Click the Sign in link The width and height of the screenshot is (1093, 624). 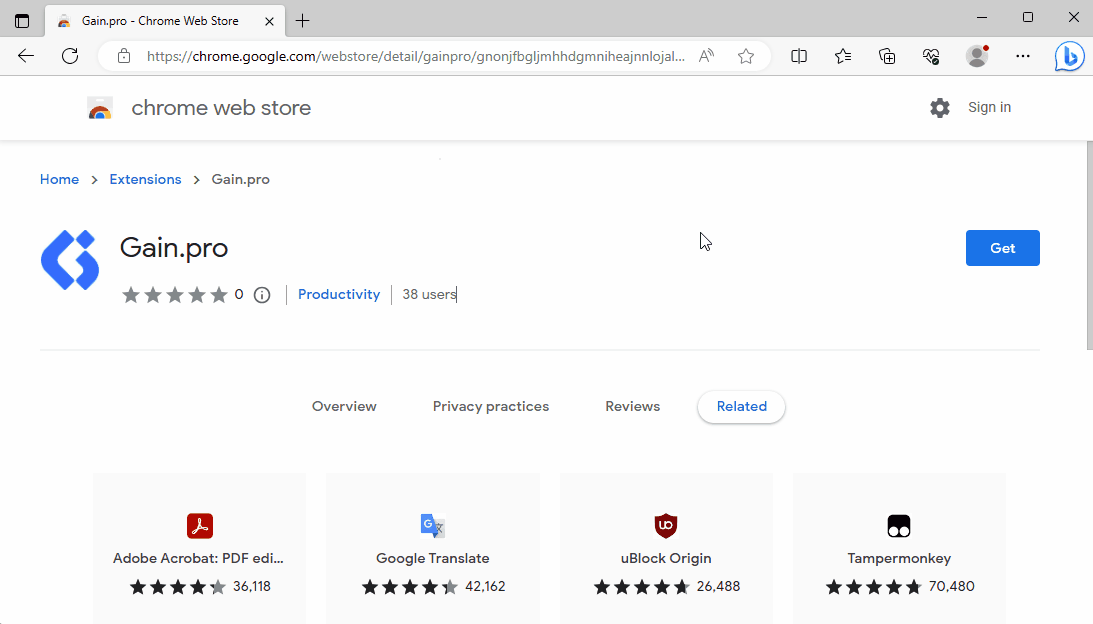pos(989,107)
